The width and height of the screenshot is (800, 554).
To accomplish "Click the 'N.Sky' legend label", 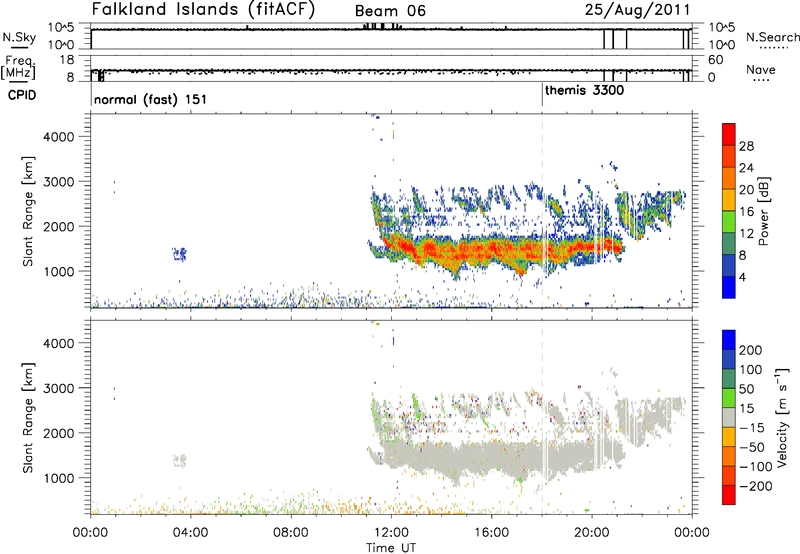I will 19,37.
